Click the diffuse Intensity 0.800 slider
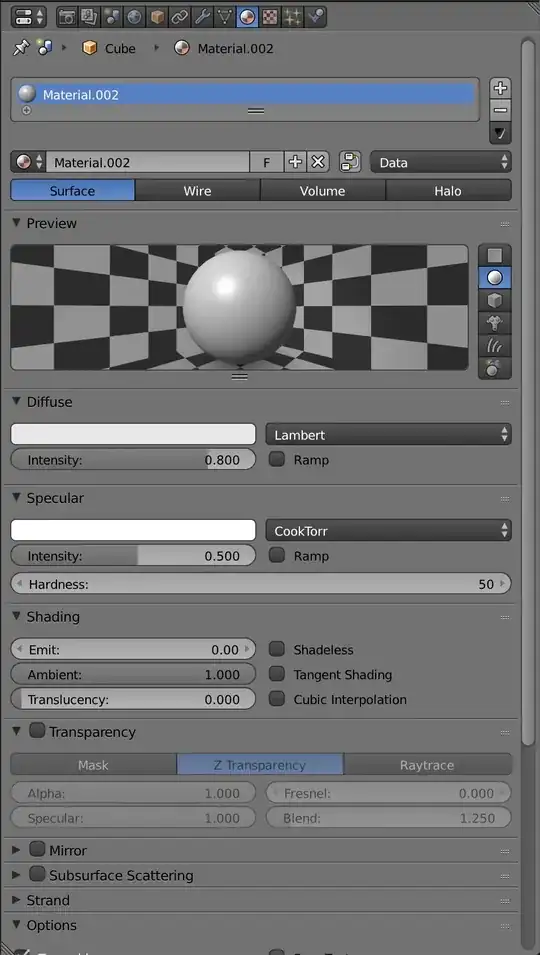This screenshot has height=955, width=540. (133, 460)
